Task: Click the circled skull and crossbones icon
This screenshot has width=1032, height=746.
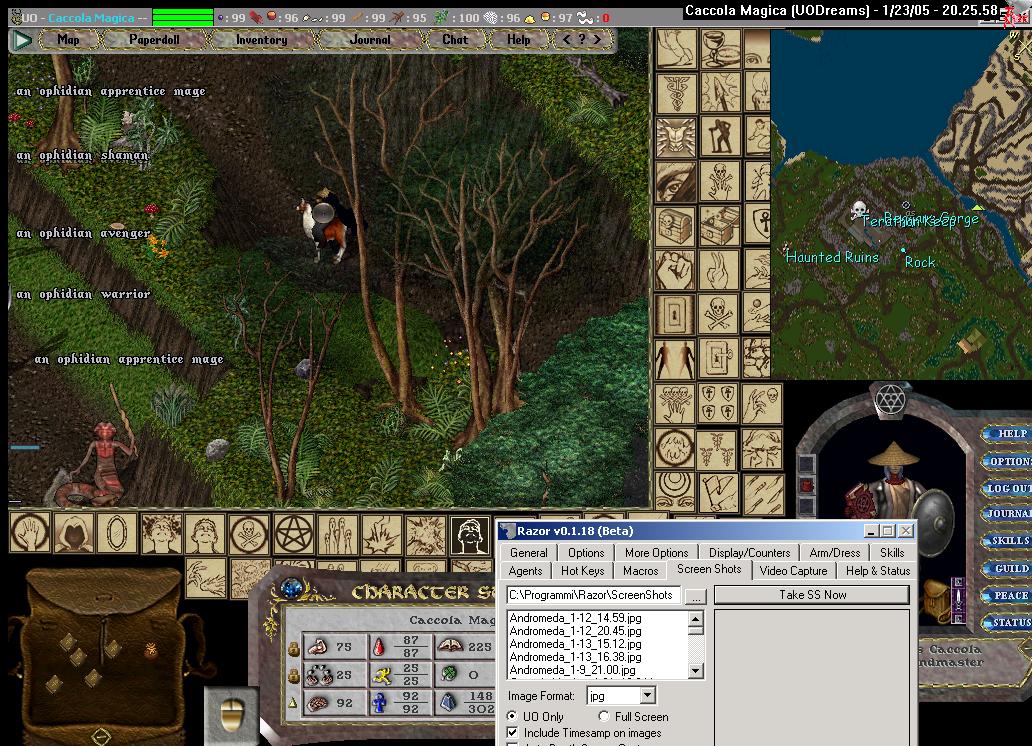Action: coord(249,533)
